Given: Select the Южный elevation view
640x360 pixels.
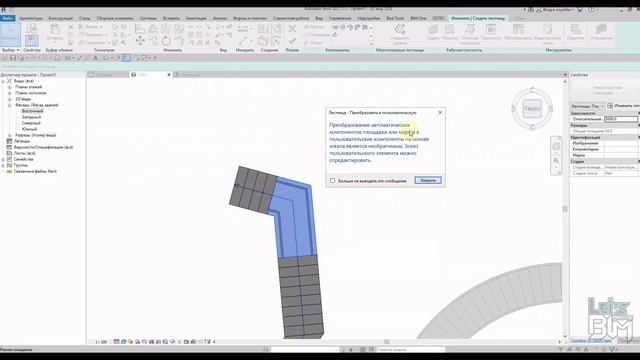Looking at the screenshot, I should [29, 129].
